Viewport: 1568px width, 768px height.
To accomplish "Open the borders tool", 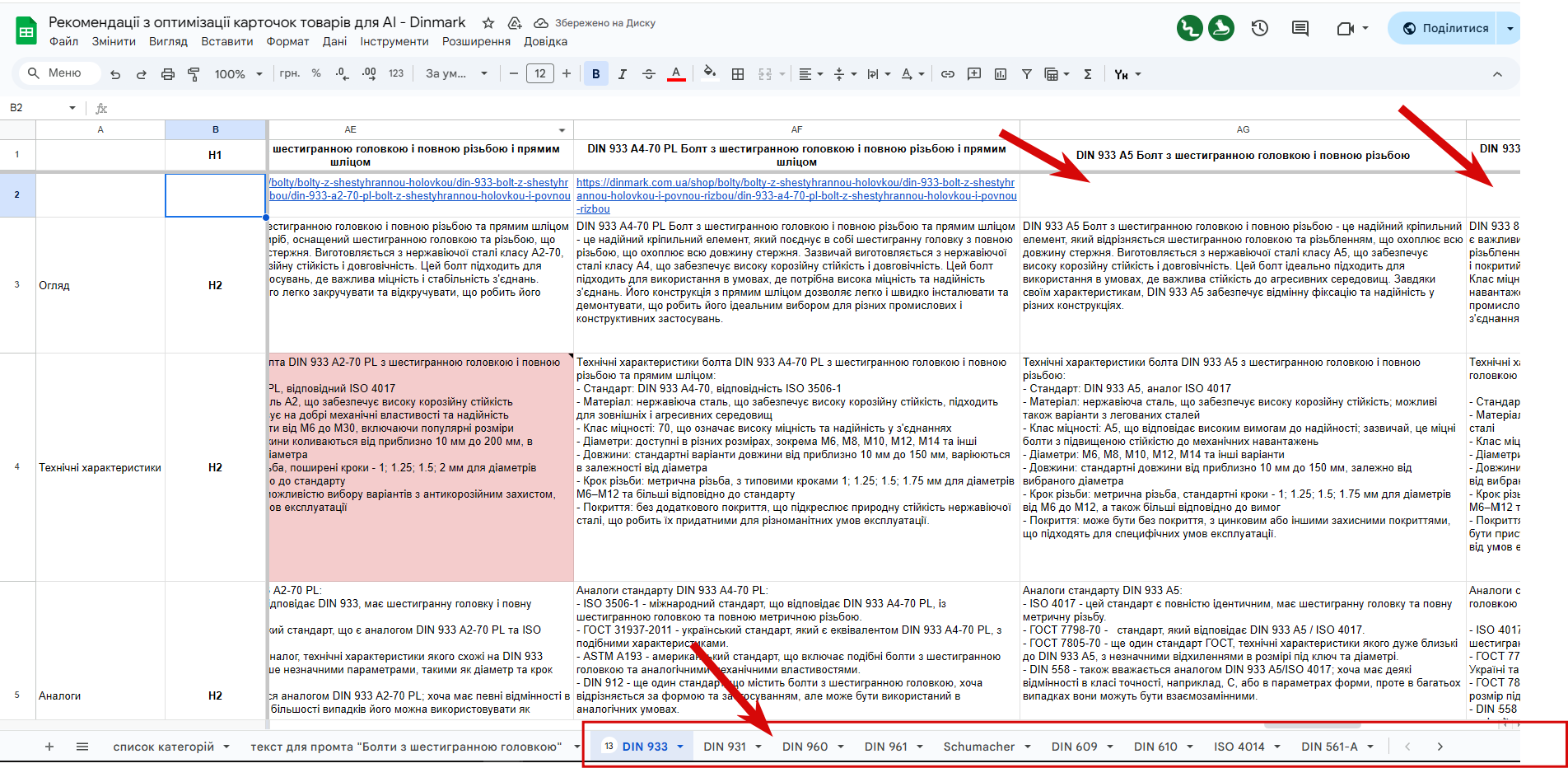I will (738, 74).
